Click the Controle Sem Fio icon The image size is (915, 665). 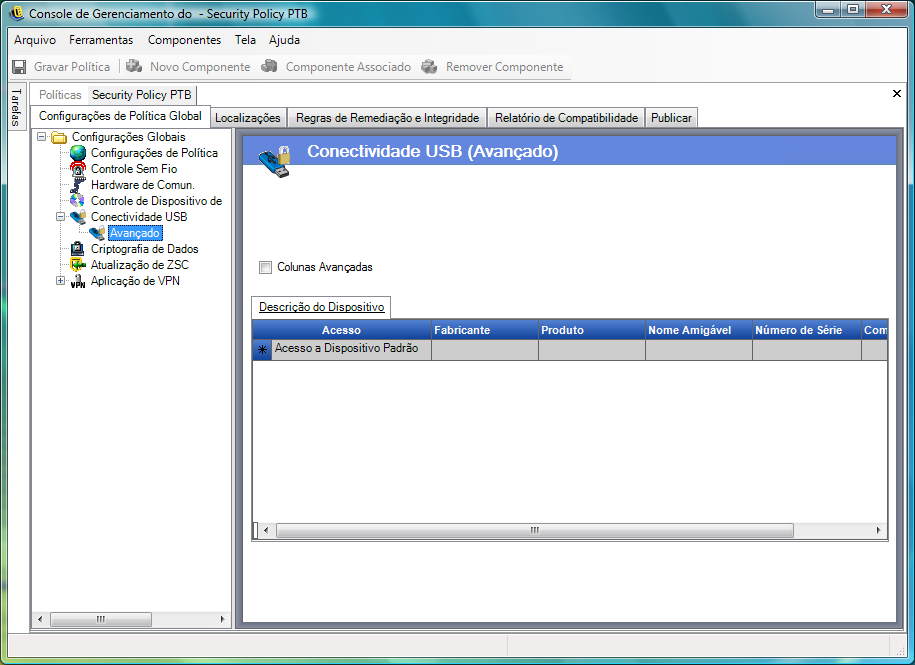(x=78, y=169)
